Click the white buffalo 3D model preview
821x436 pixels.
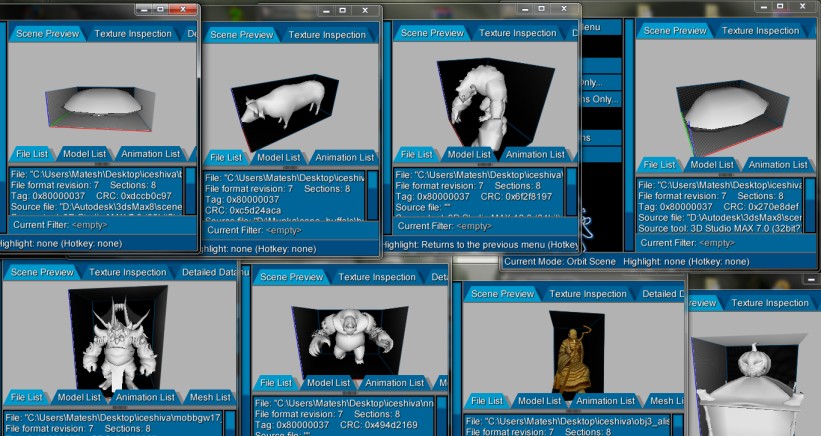point(284,104)
